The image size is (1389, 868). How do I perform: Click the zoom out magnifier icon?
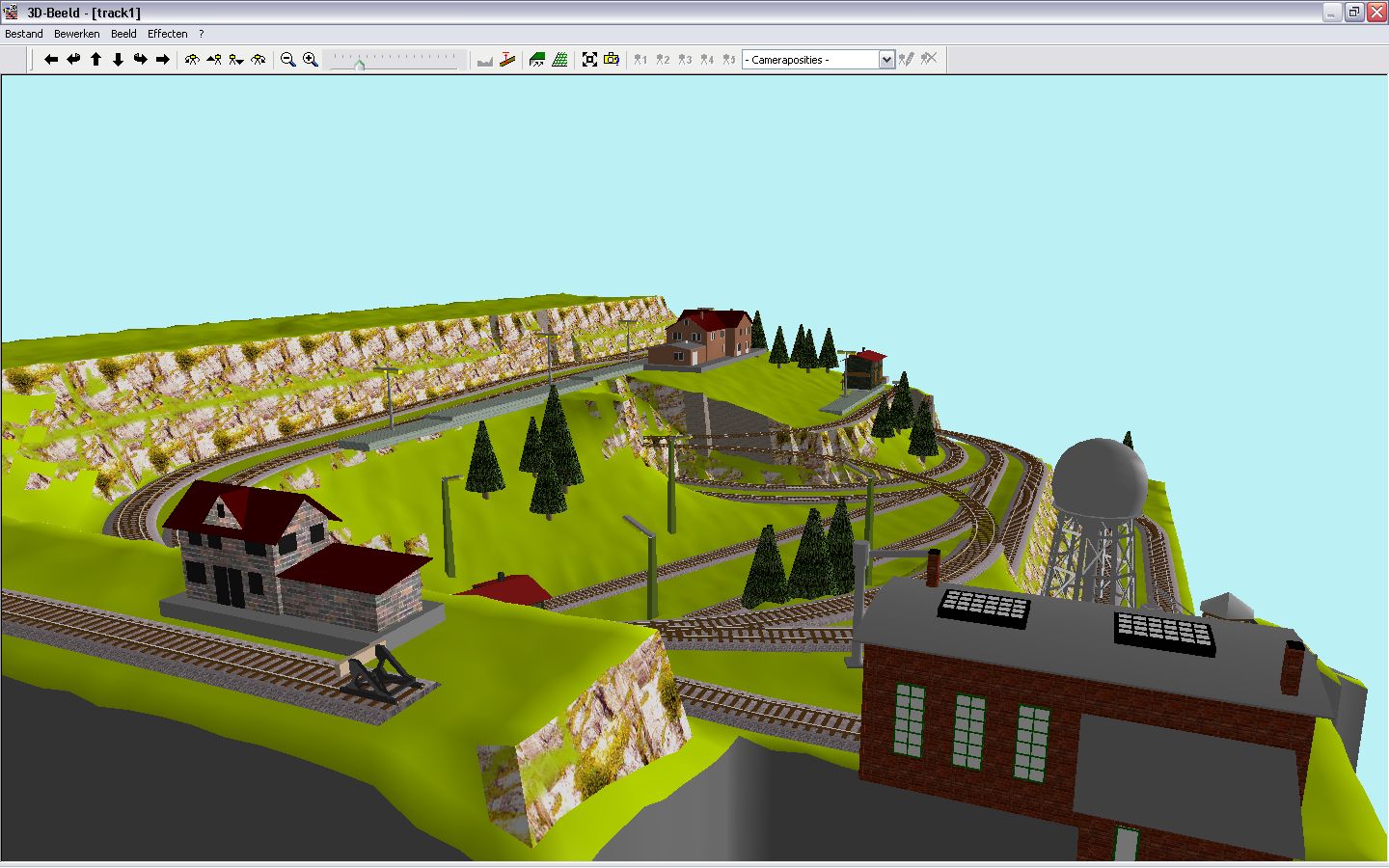[287, 60]
